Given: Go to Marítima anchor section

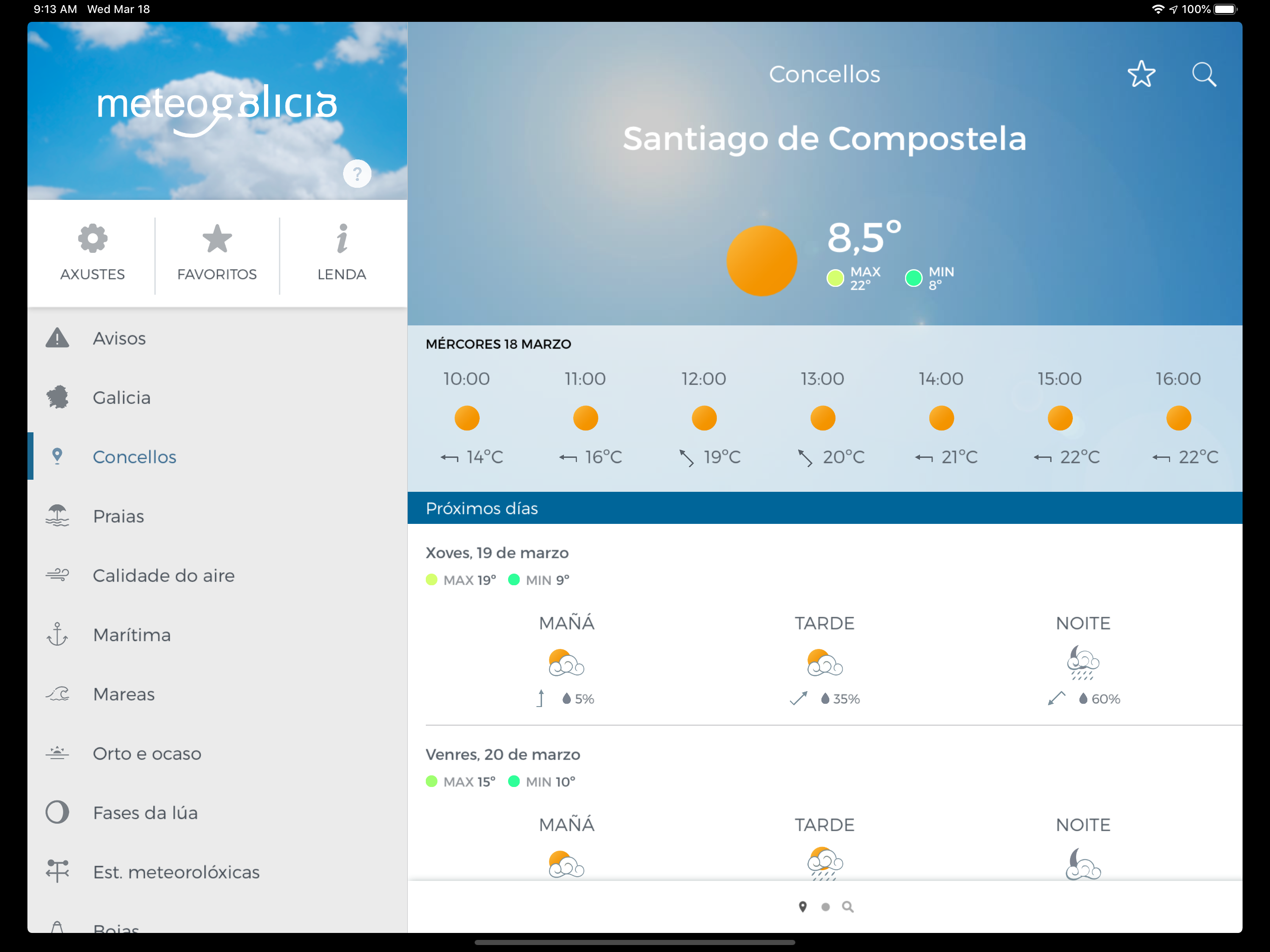Looking at the screenshot, I should click(132, 635).
